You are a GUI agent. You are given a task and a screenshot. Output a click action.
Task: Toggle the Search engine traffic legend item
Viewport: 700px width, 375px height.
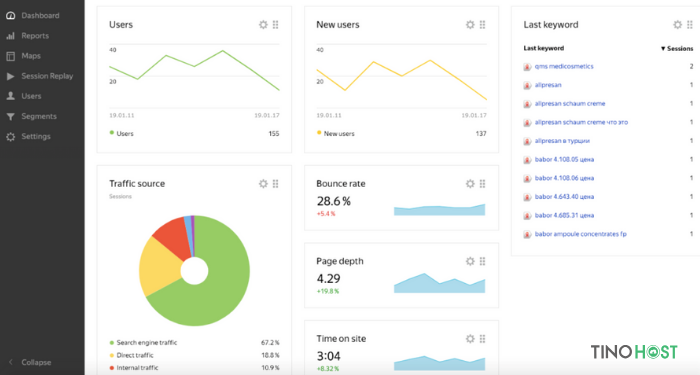pyautogui.click(x=143, y=342)
